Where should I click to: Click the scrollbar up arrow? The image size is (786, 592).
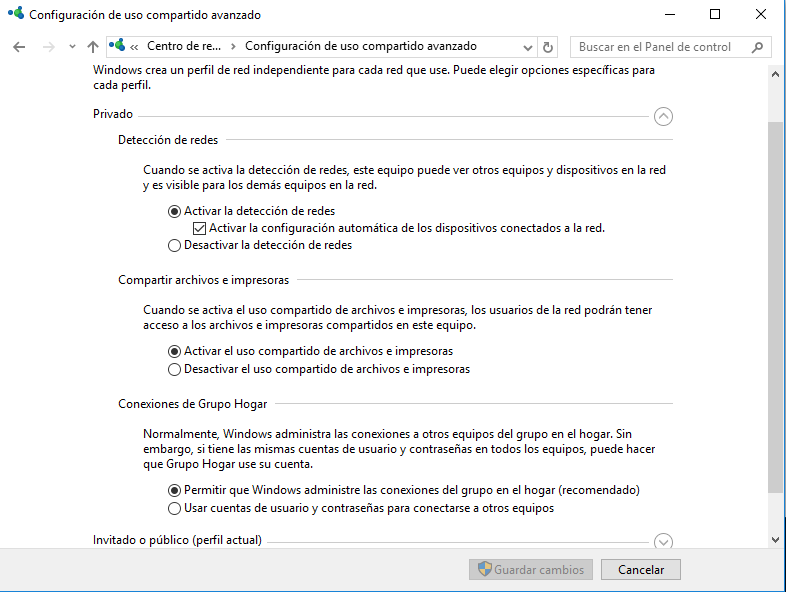tap(775, 74)
